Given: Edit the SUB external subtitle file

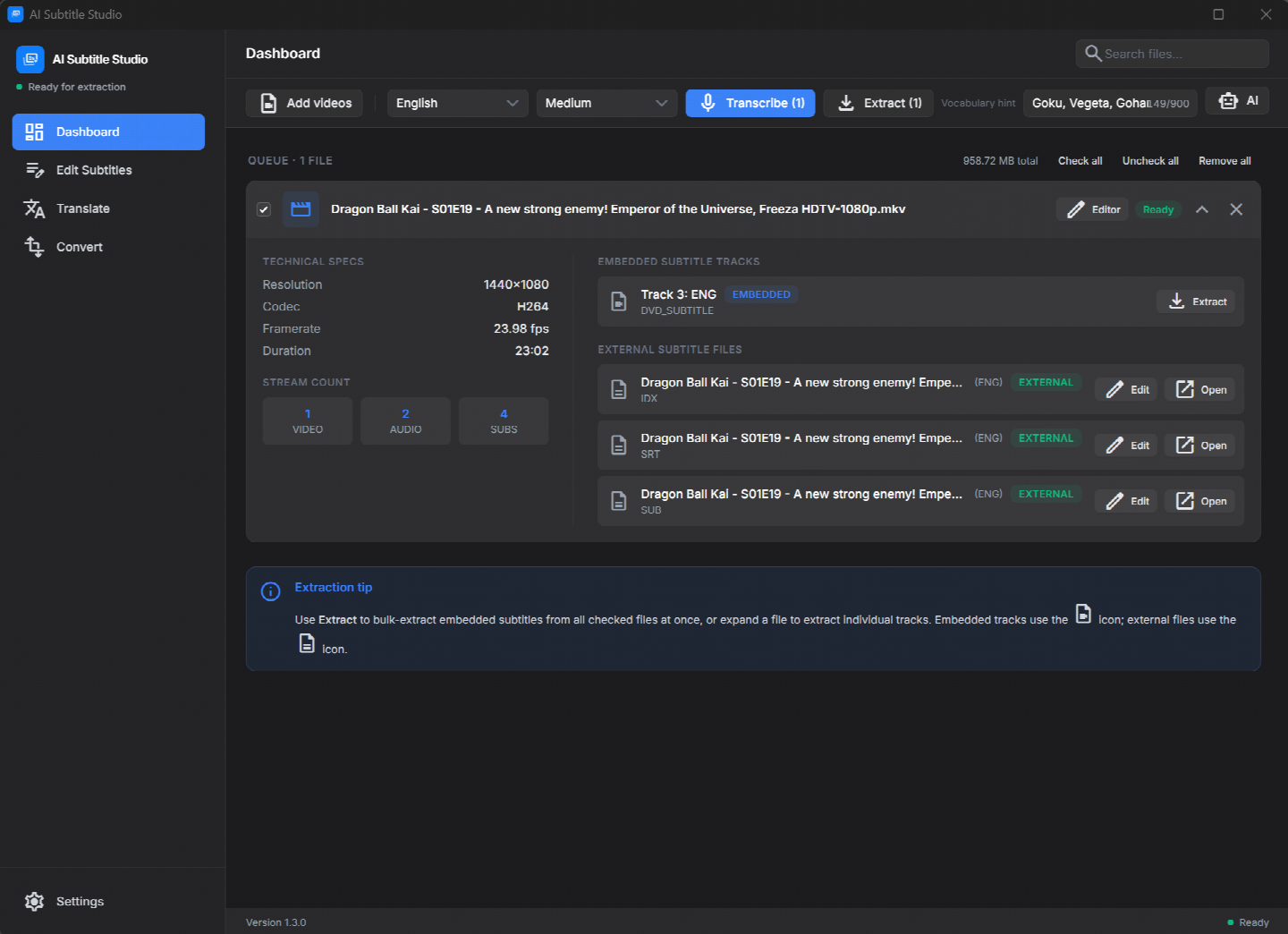Looking at the screenshot, I should tap(1126, 501).
